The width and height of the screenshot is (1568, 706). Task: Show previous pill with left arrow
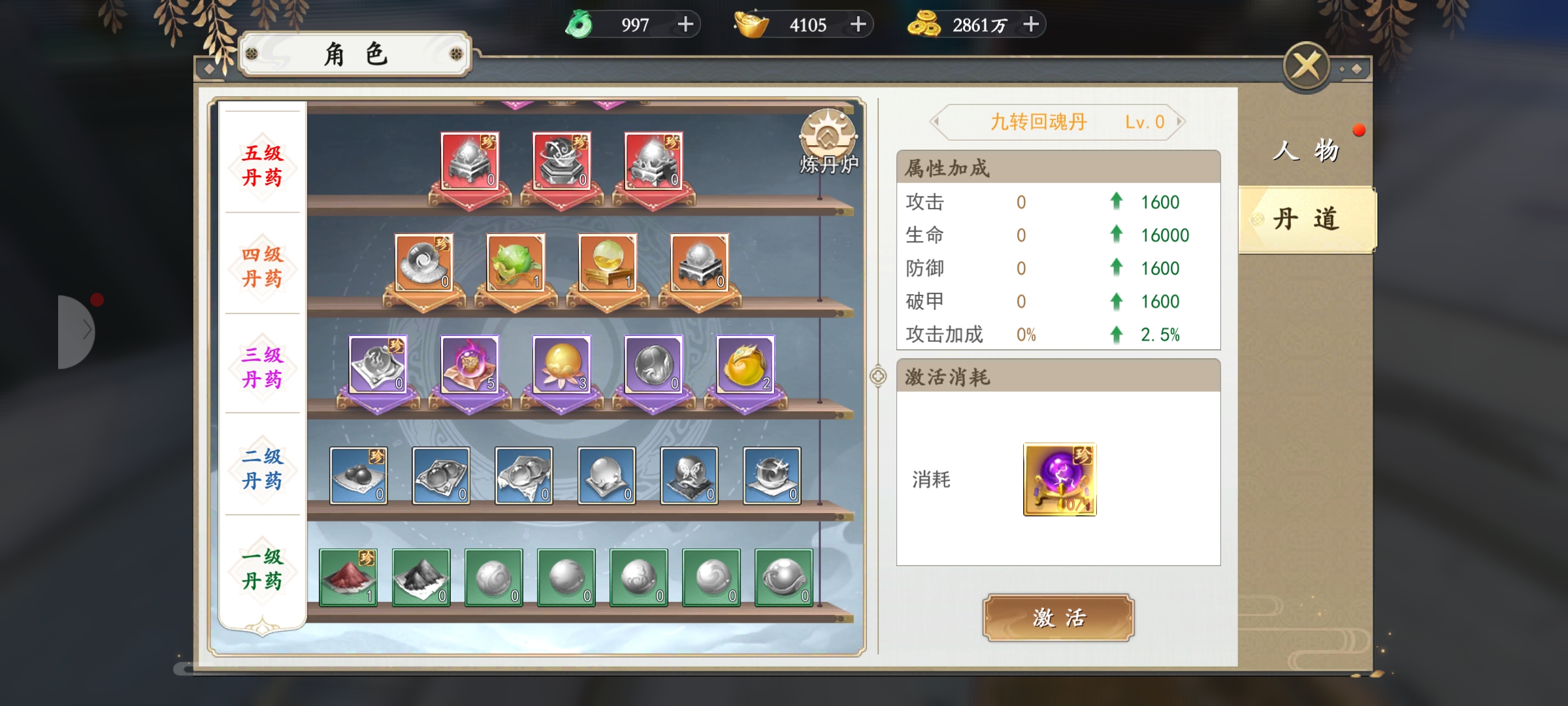tap(936, 122)
